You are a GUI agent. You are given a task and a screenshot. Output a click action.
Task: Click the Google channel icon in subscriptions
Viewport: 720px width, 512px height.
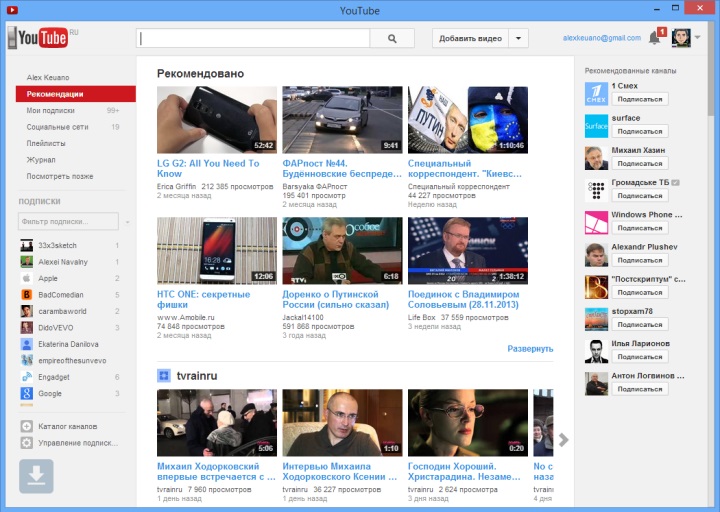coord(27,393)
